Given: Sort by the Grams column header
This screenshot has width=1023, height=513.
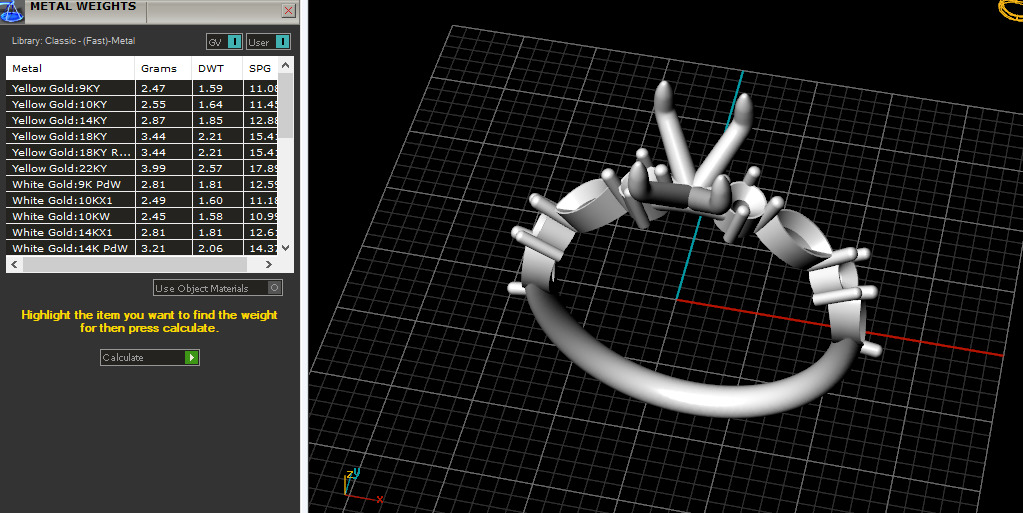Looking at the screenshot, I should pyautogui.click(x=163, y=69).
